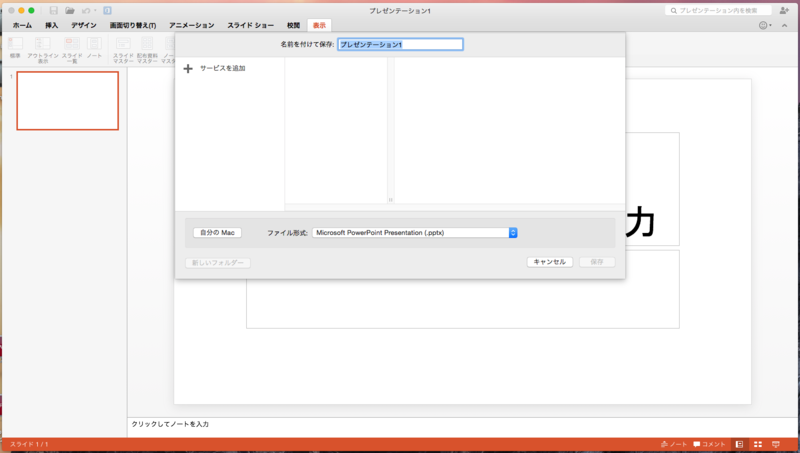
Task: Click slide sorter grid icon in status bar
Action: (x=758, y=444)
